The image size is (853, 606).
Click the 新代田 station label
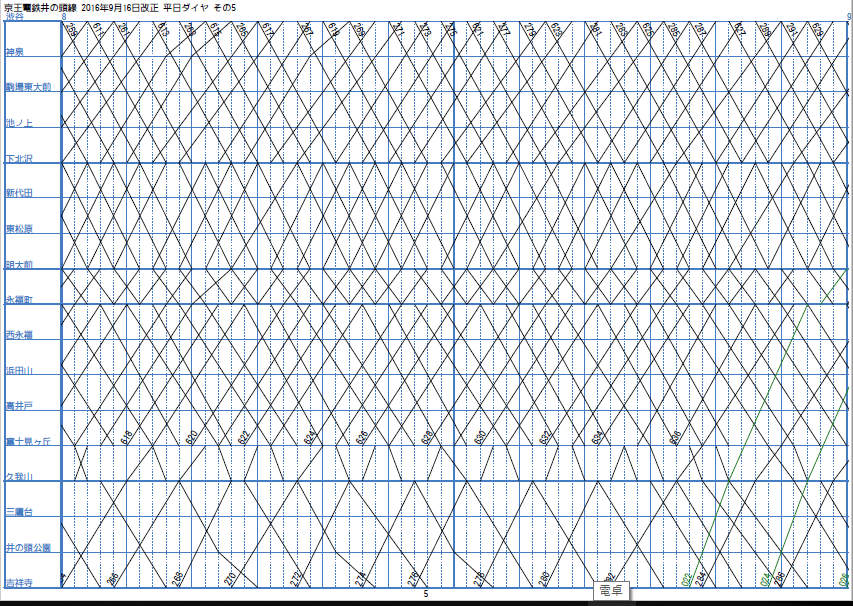[19, 193]
